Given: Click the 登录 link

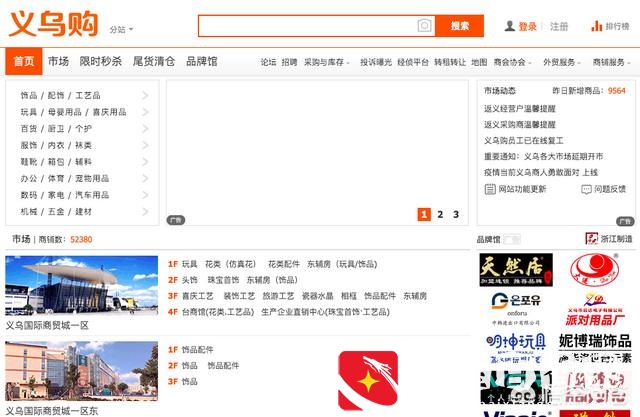Looking at the screenshot, I should click(527, 27).
